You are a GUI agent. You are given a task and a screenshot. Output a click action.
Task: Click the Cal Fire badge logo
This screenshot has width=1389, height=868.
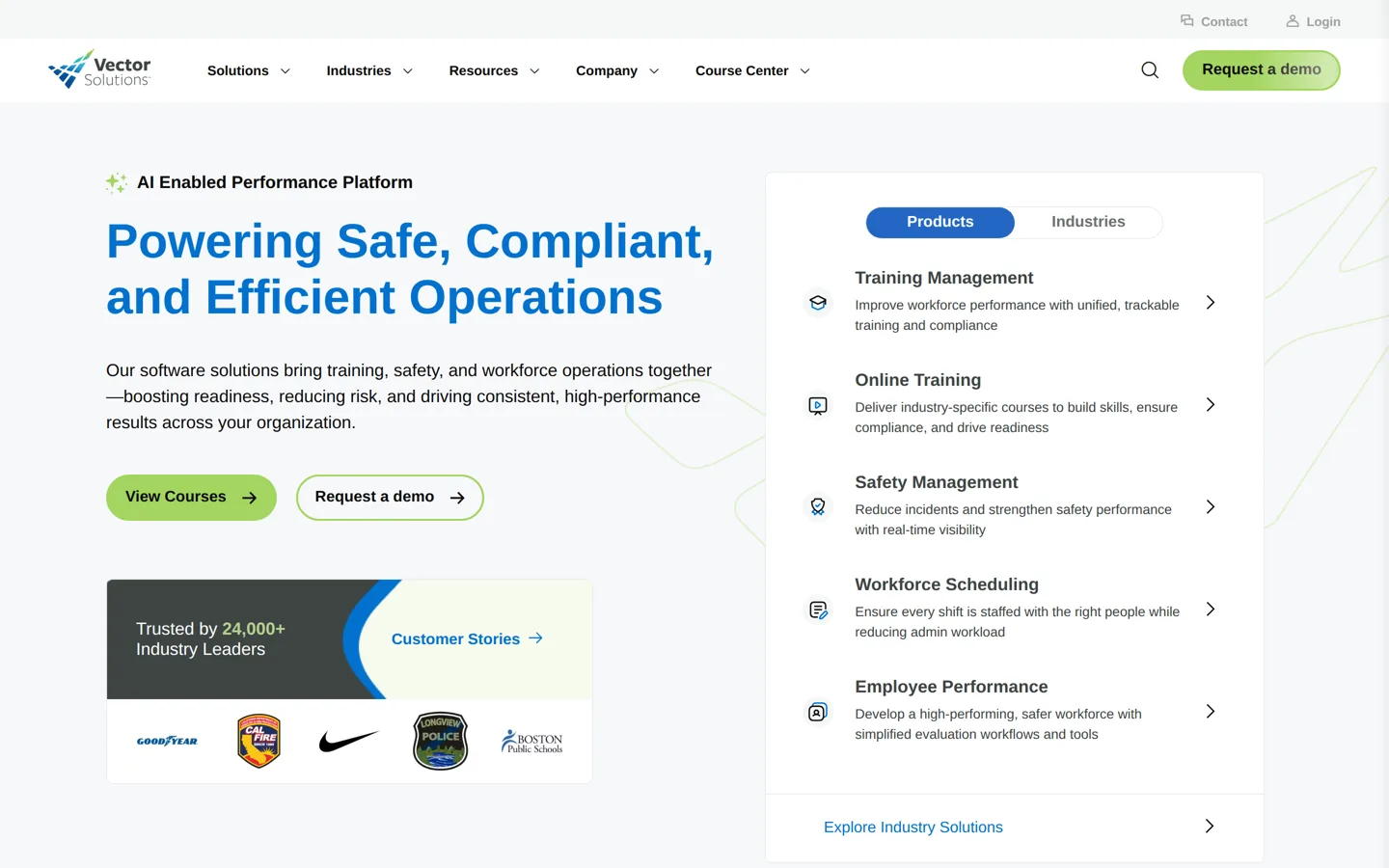click(259, 741)
